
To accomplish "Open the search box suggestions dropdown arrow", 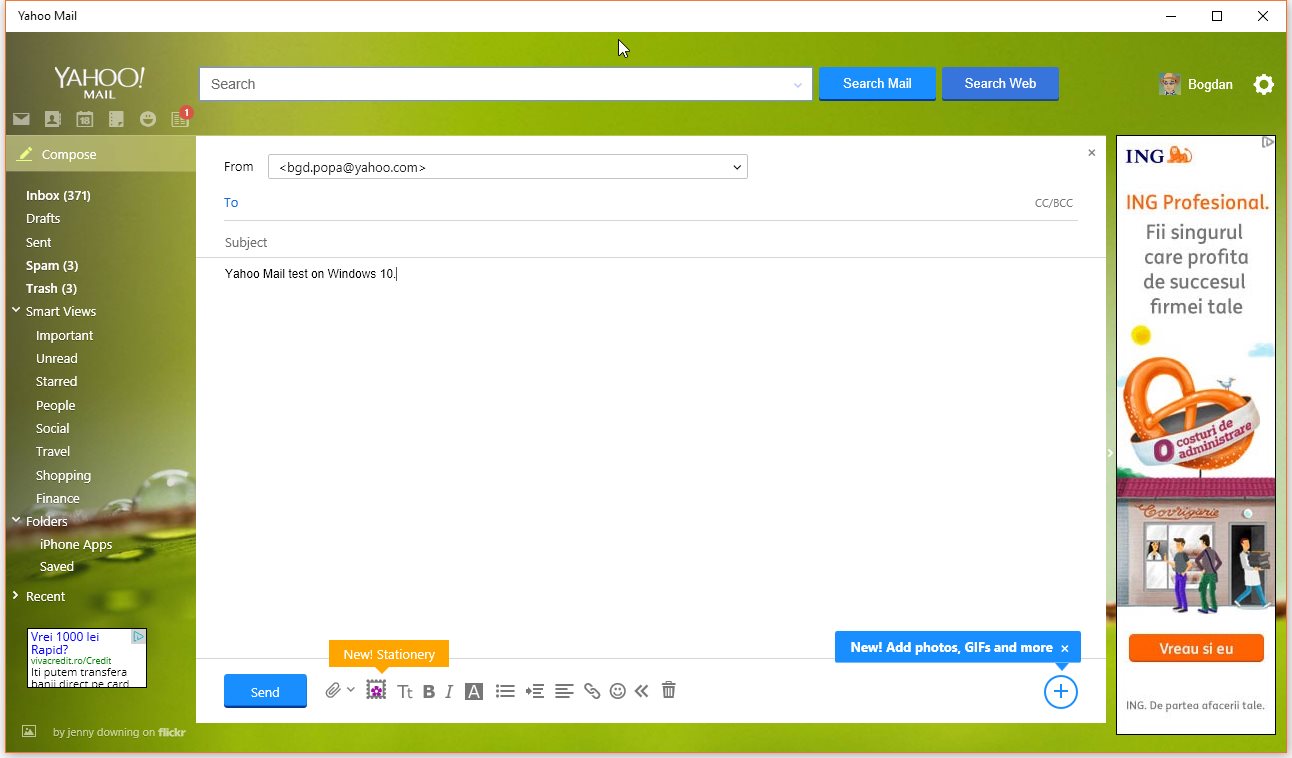I will tap(798, 85).
